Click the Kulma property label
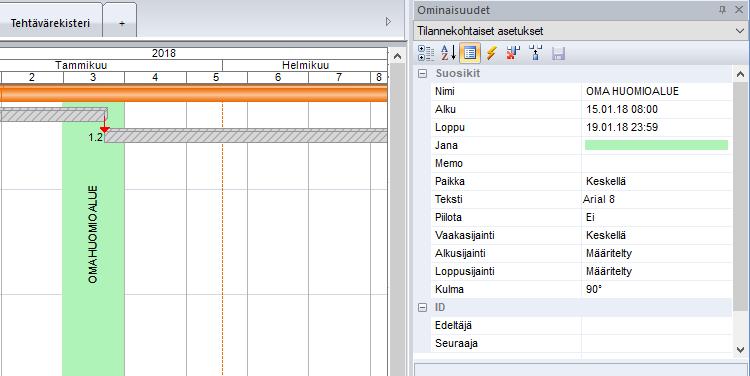Screen dimensions: 750x376 coord(449,289)
